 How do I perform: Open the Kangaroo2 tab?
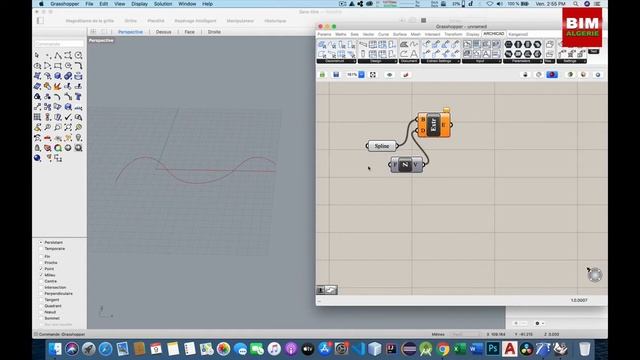point(518,34)
